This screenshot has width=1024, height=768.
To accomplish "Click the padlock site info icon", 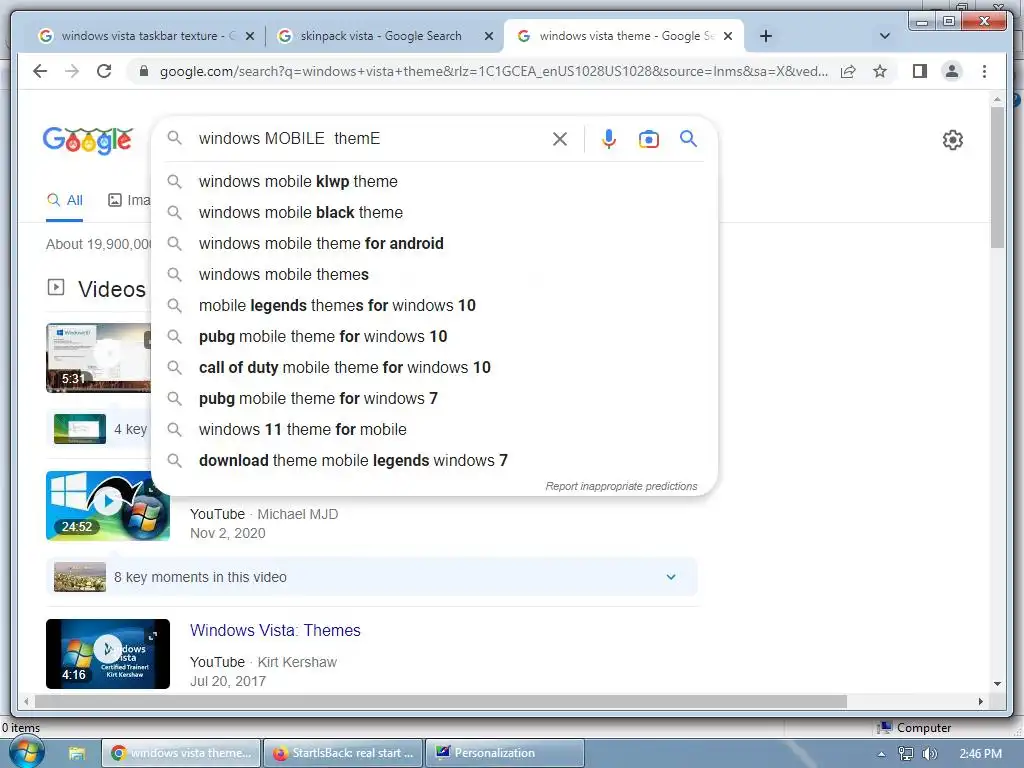I will pyautogui.click(x=144, y=71).
